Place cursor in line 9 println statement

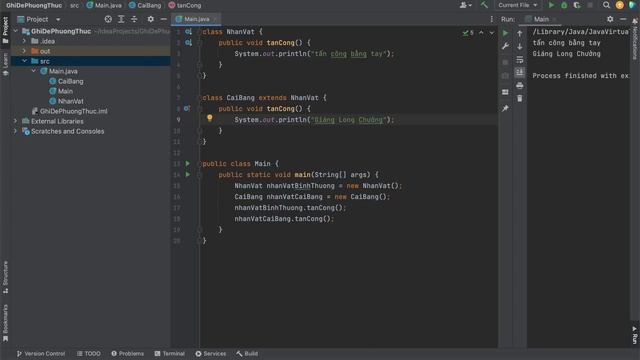pos(314,120)
